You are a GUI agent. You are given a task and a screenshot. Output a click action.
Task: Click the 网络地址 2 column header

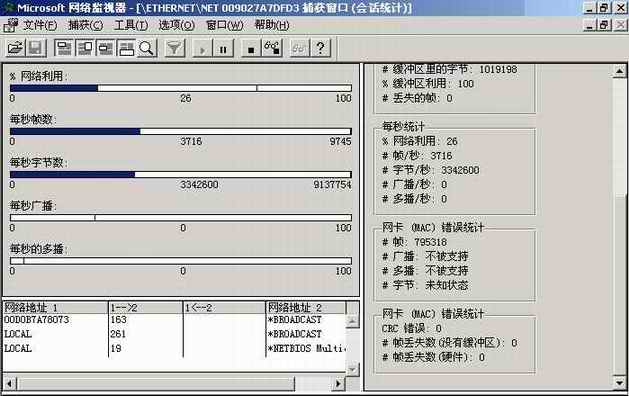(x=305, y=308)
